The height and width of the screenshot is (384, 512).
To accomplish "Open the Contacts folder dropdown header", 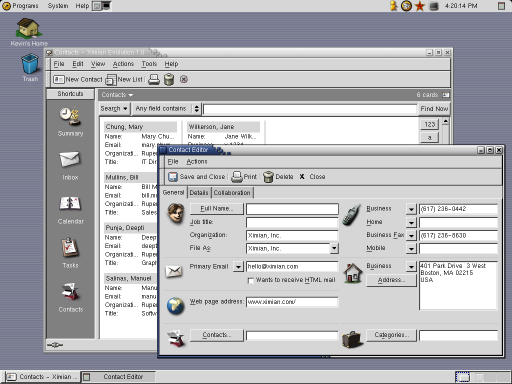I will [117, 95].
